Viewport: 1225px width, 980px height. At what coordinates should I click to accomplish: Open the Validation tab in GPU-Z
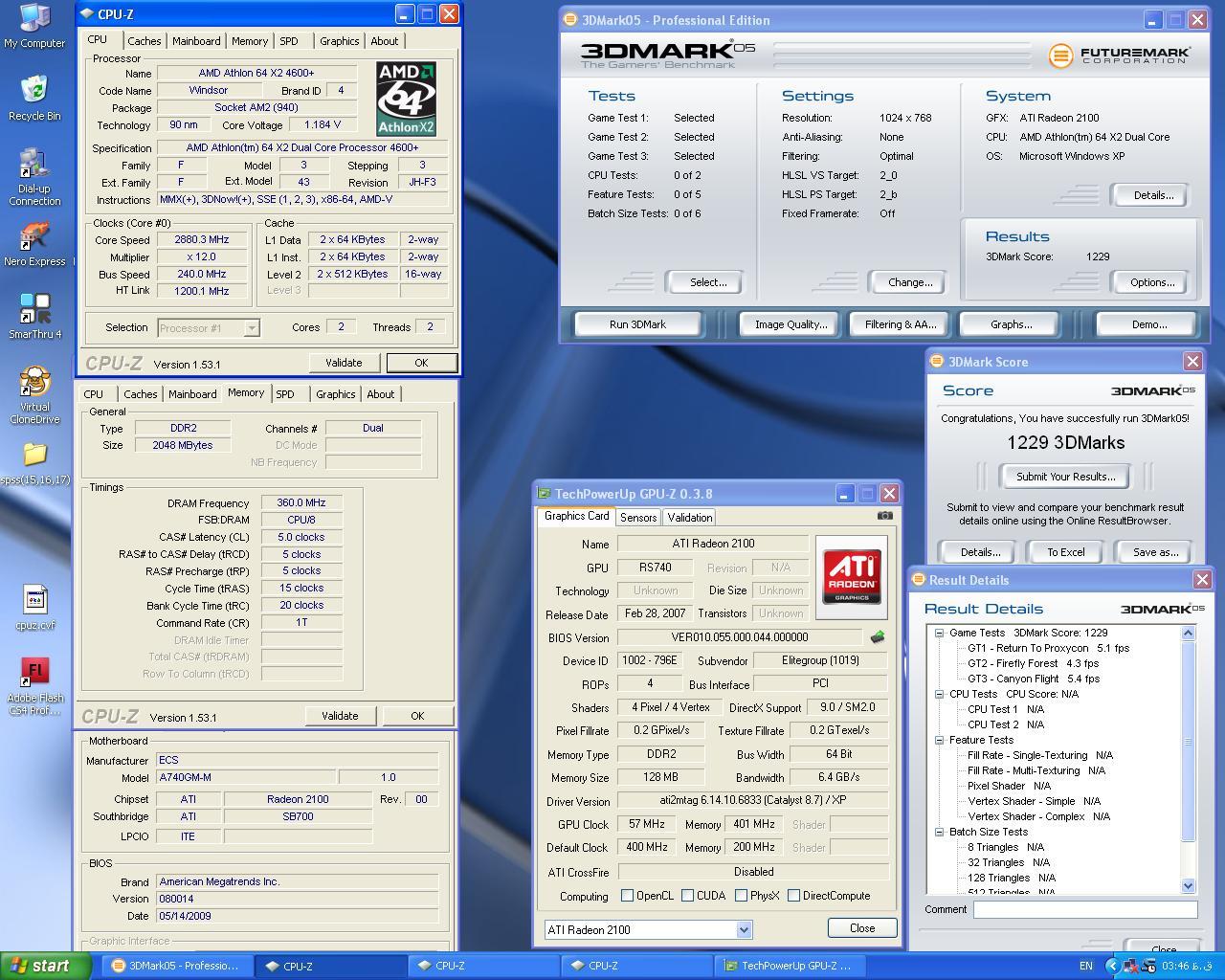click(x=690, y=517)
